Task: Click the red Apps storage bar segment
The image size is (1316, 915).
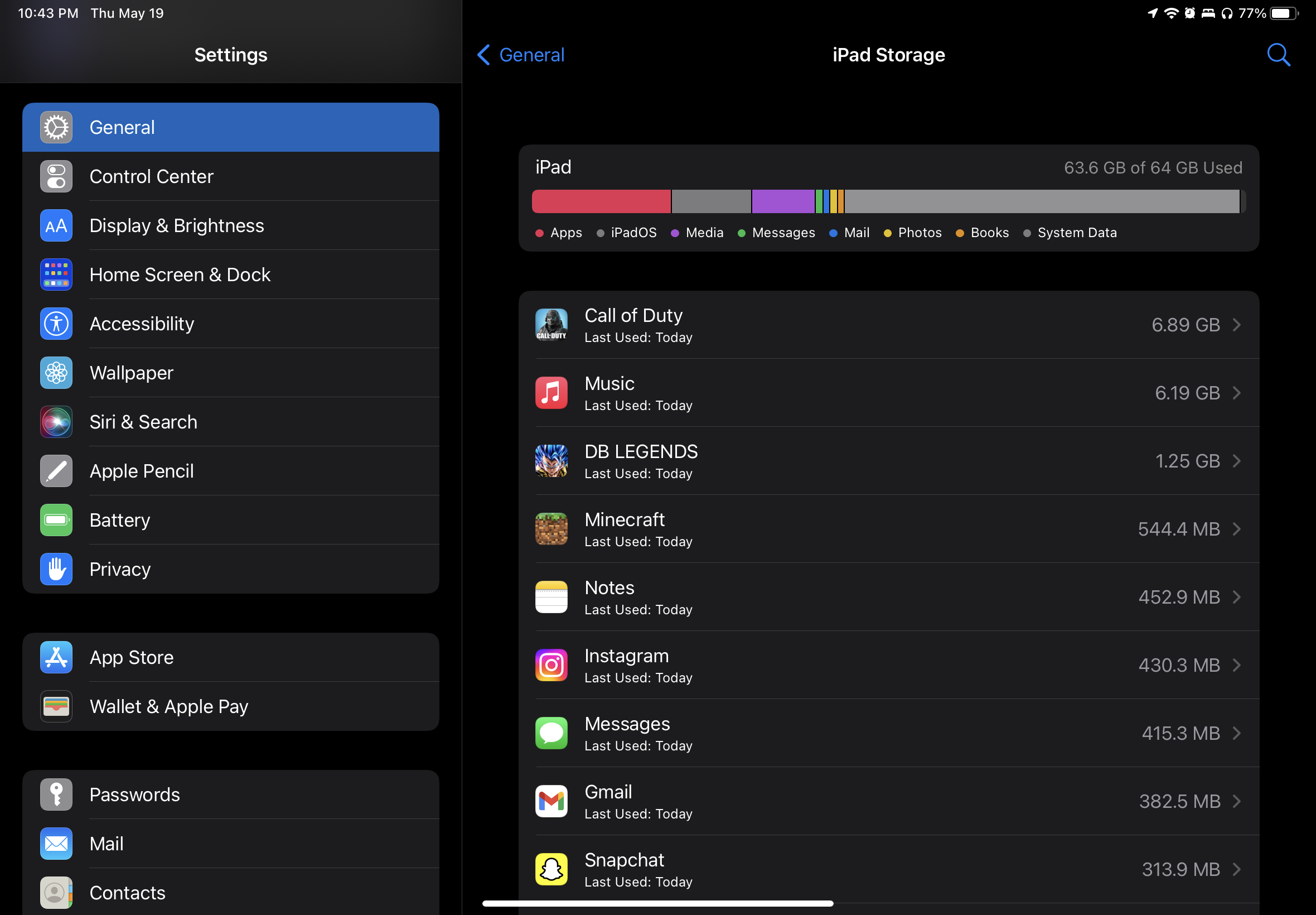Action: click(601, 201)
